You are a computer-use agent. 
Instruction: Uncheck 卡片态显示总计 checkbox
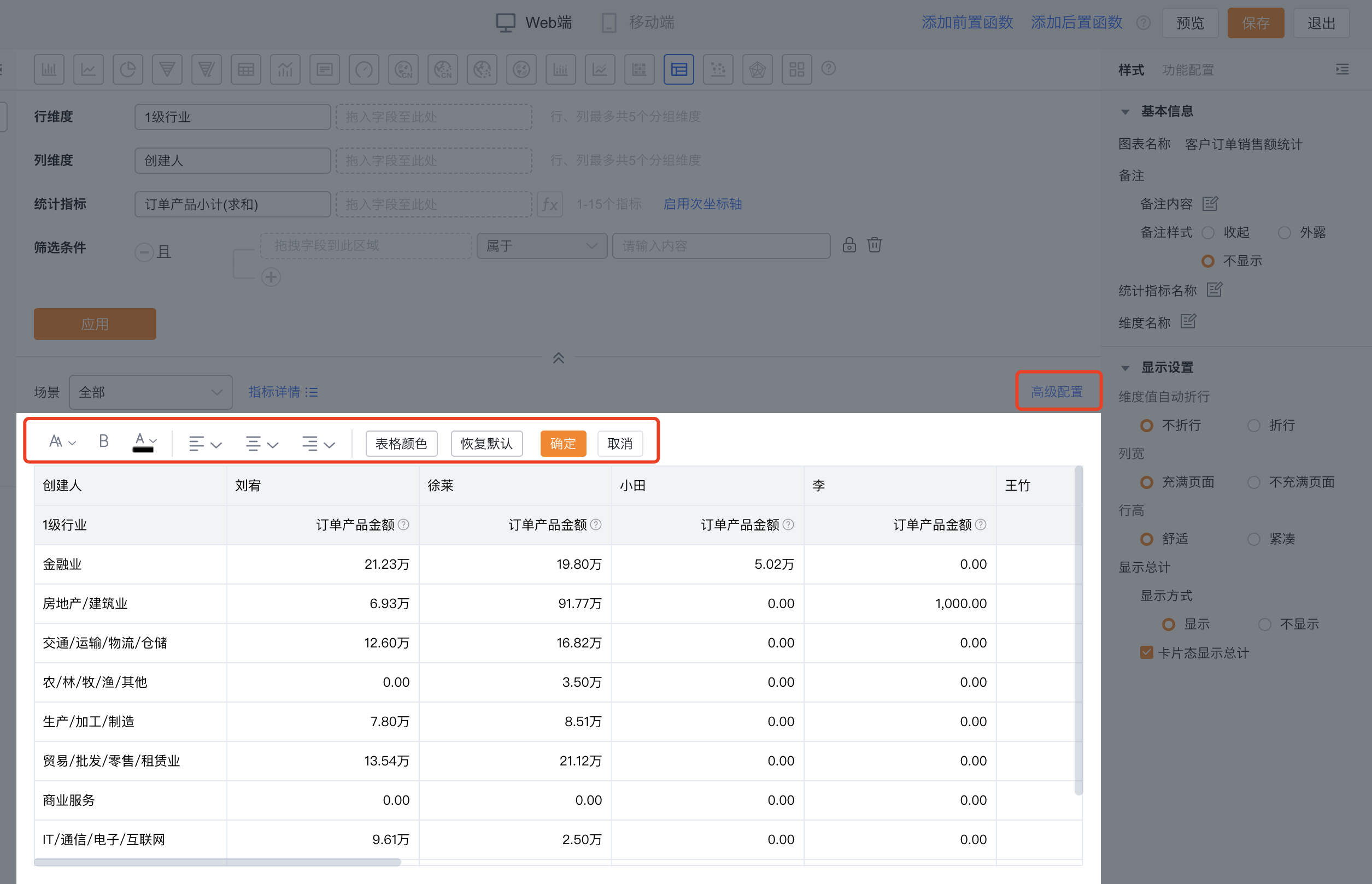[x=1146, y=653]
